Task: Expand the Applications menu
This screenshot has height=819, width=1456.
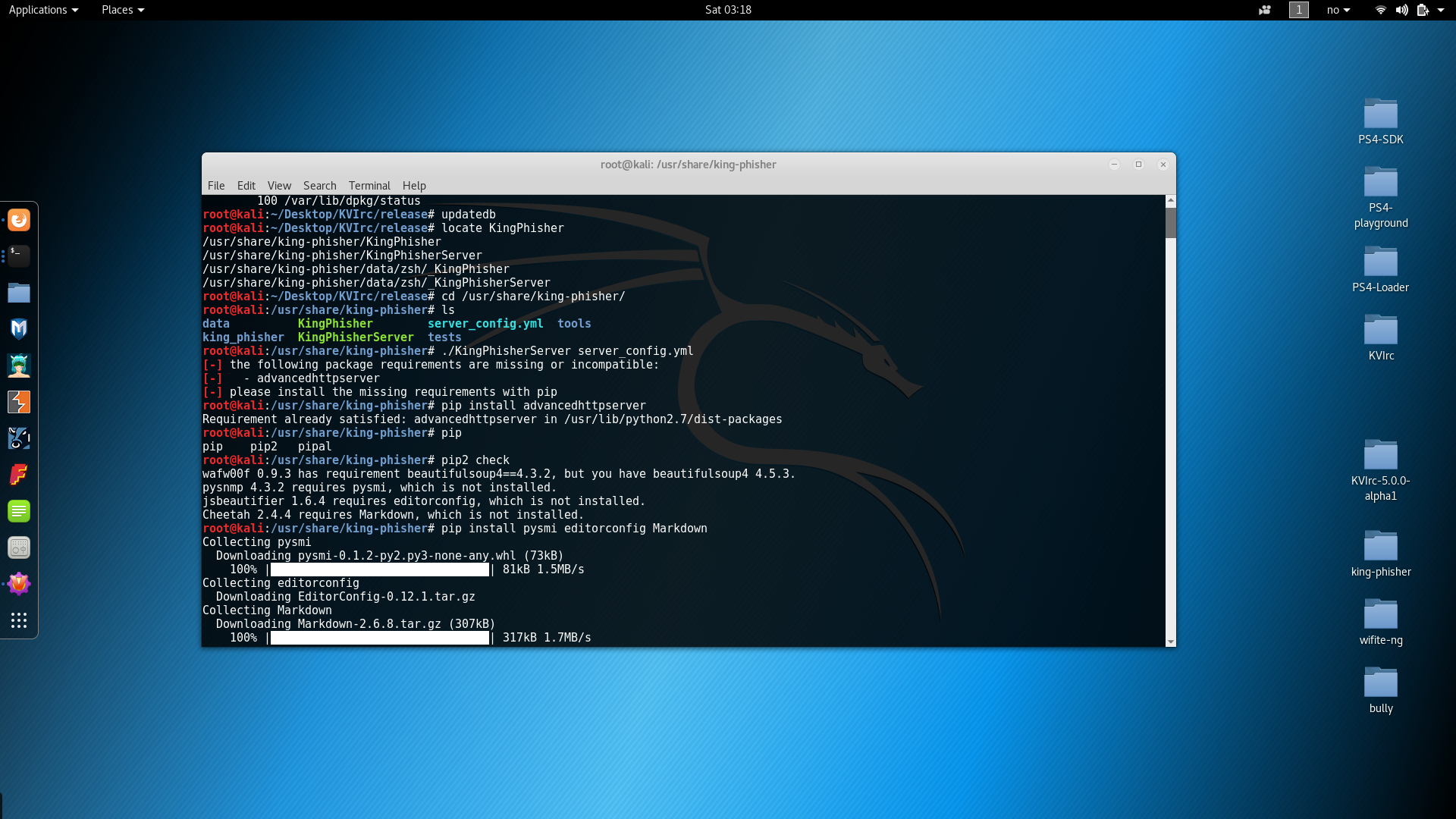Action: click(x=43, y=10)
